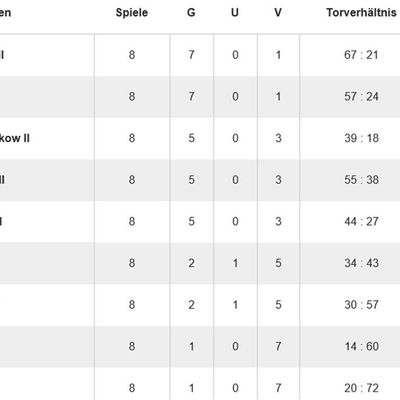400x400 pixels.
Task: Select the goal ratio 20 : 72
Action: 361,388
